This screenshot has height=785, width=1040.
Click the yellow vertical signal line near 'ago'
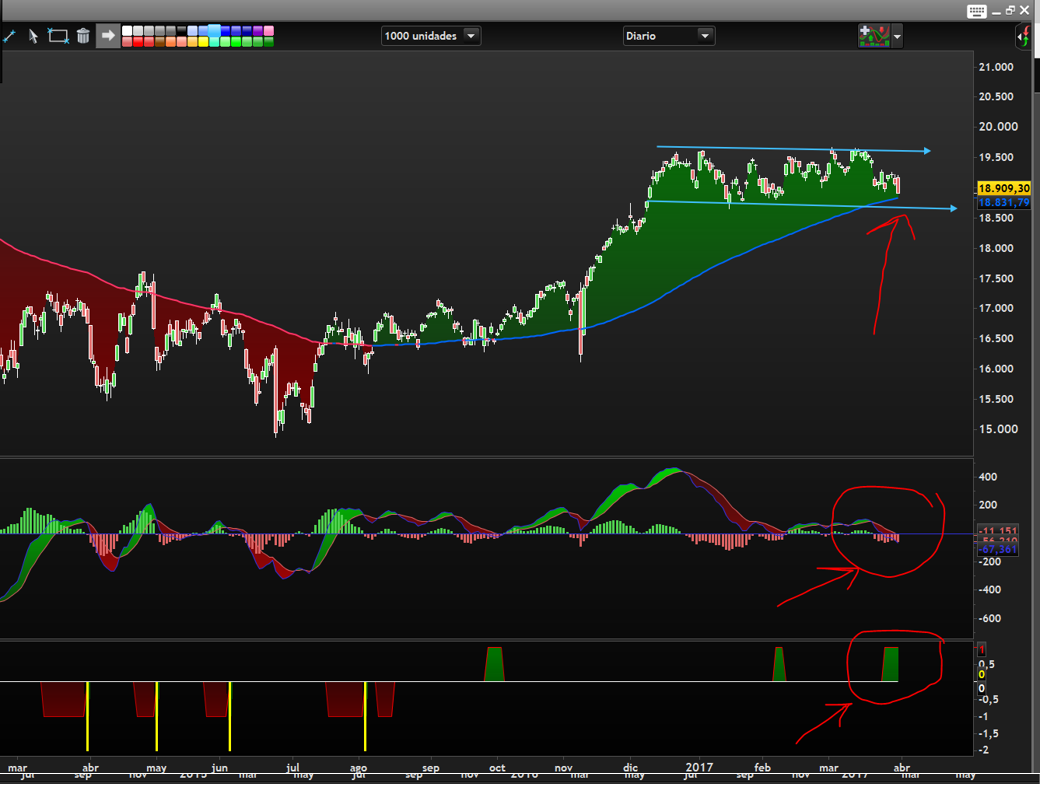click(365, 716)
